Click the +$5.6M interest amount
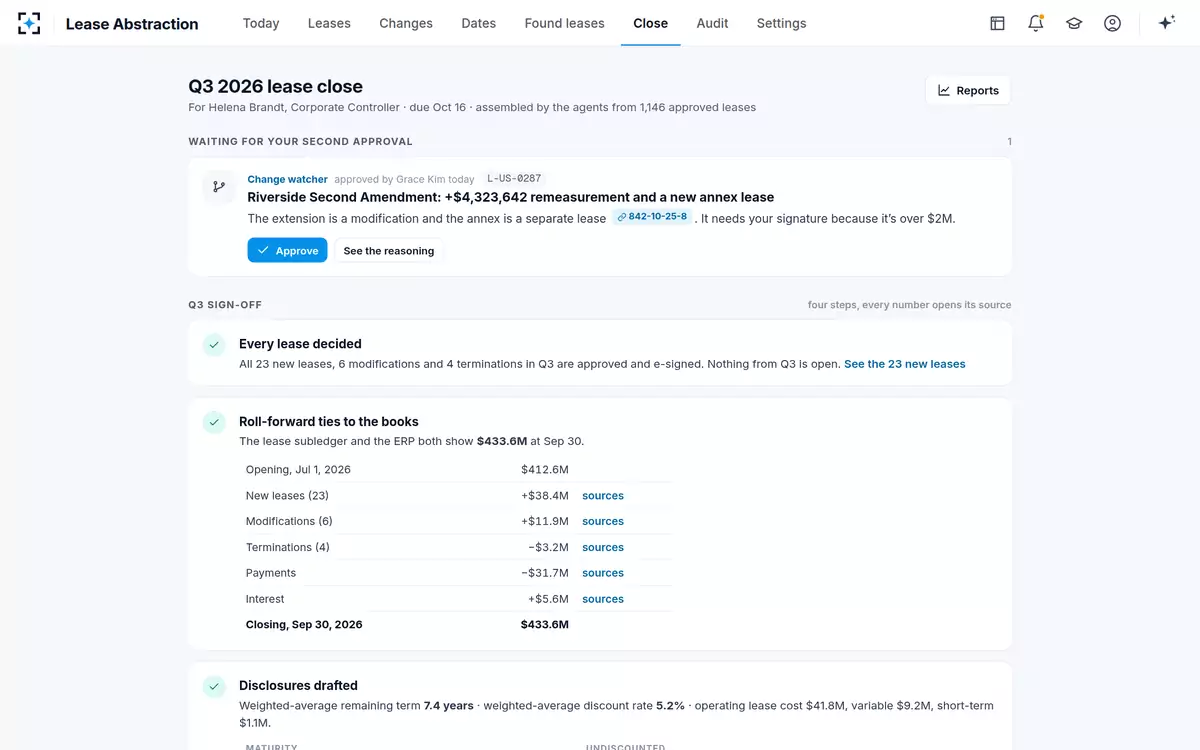1200x750 pixels. click(549, 599)
